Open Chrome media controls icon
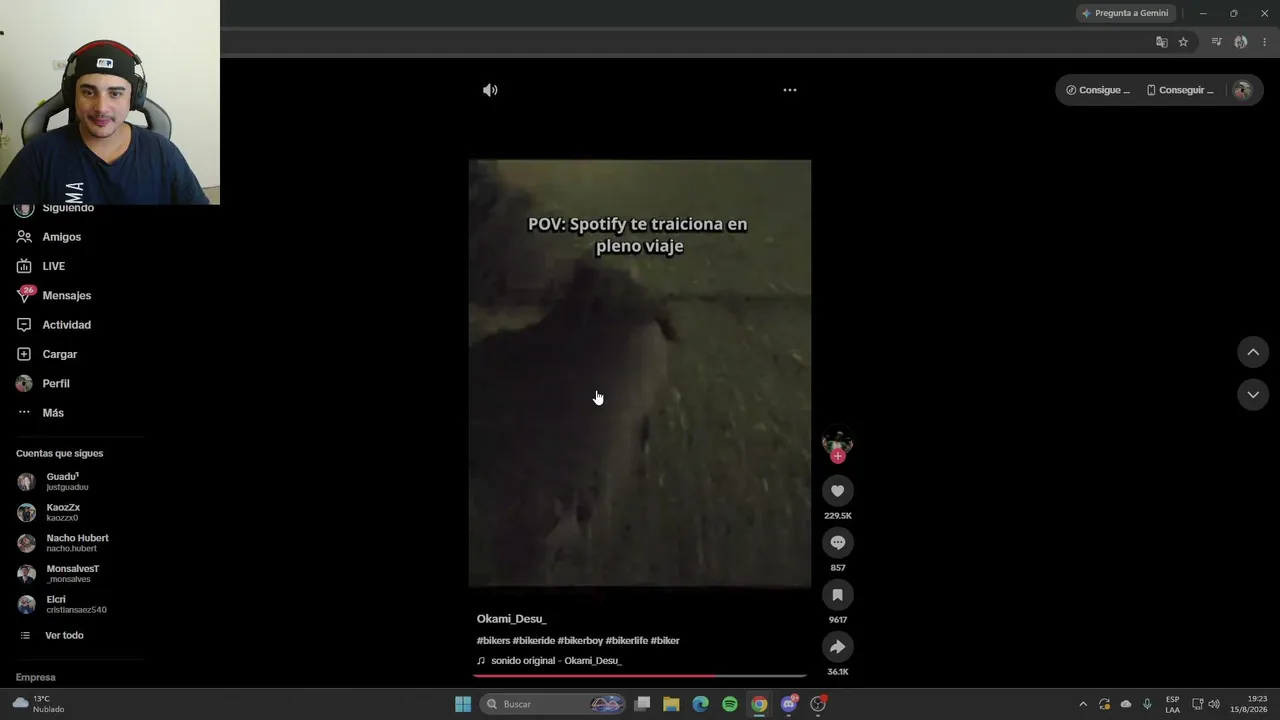 click(1216, 42)
